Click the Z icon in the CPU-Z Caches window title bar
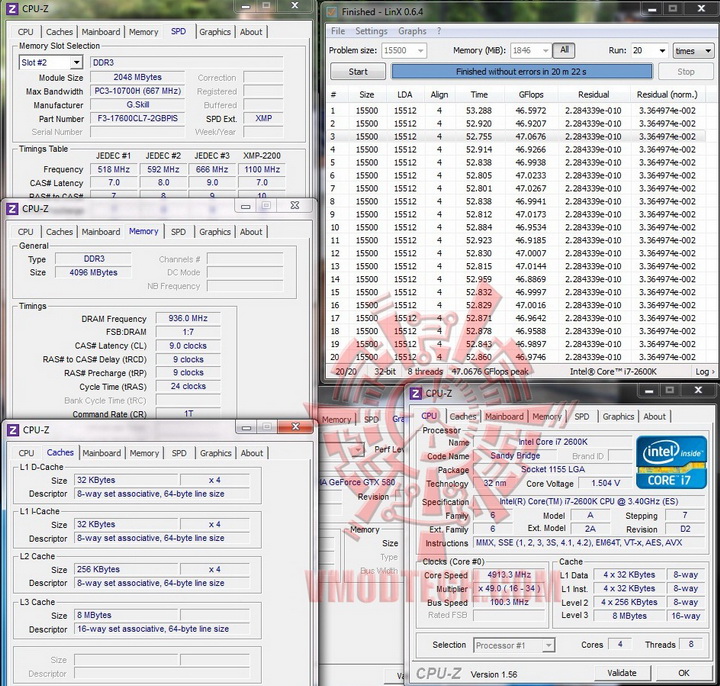This screenshot has width=720, height=686. coord(13,430)
